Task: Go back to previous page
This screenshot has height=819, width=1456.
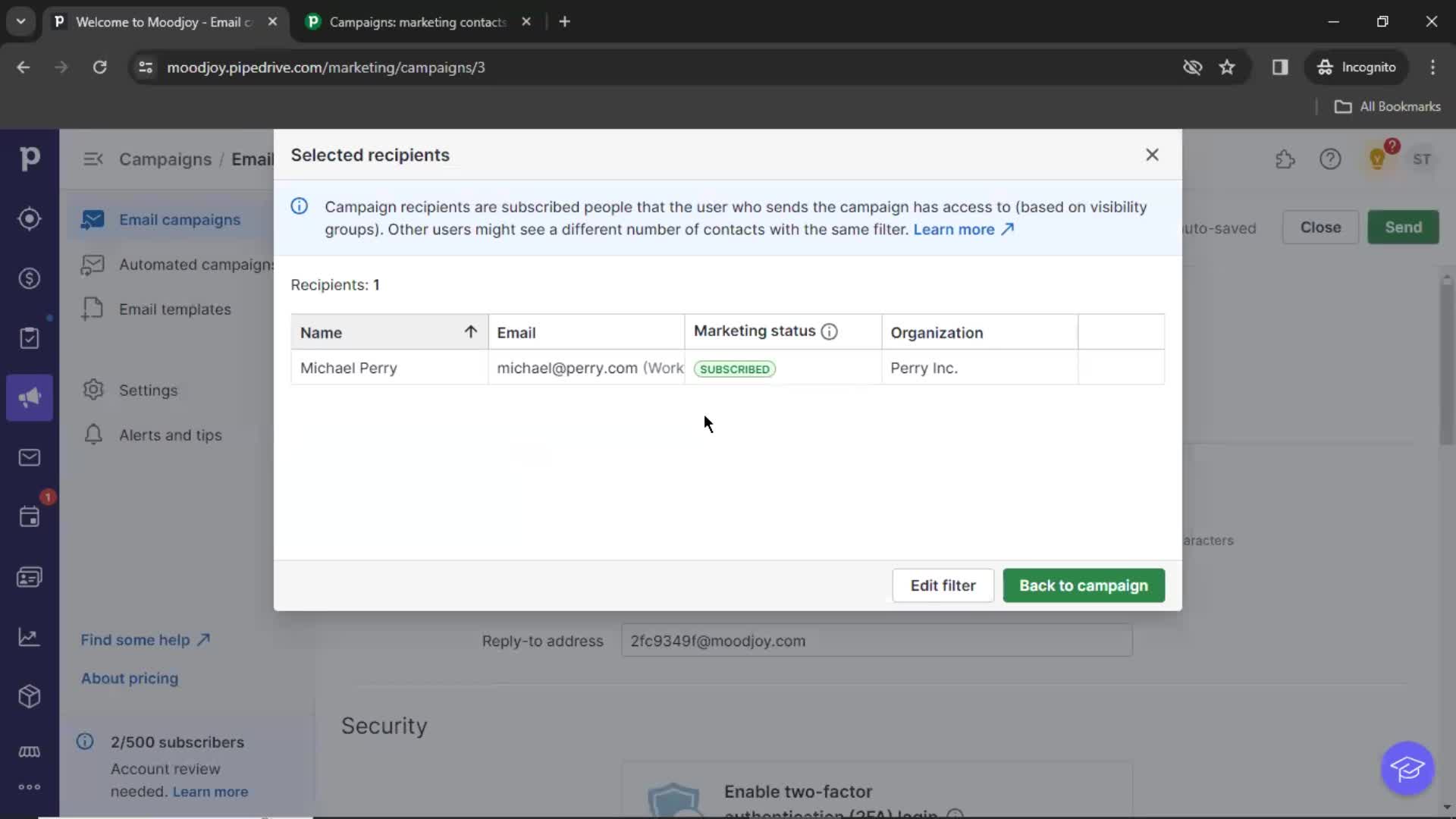Action: [x=24, y=67]
